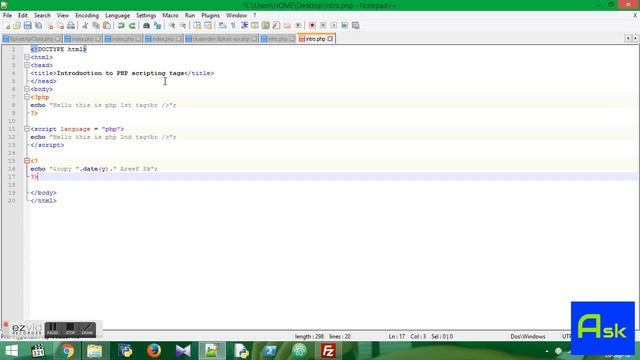Click the Save All toolbar icon
This screenshot has width=640, height=360.
(x=38, y=26)
